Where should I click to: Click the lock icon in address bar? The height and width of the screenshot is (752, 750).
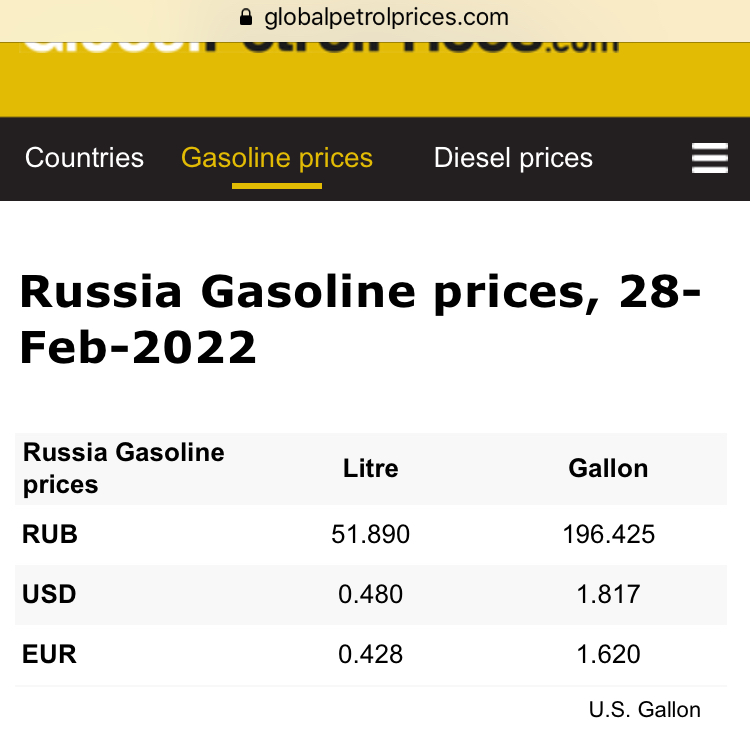tap(246, 17)
